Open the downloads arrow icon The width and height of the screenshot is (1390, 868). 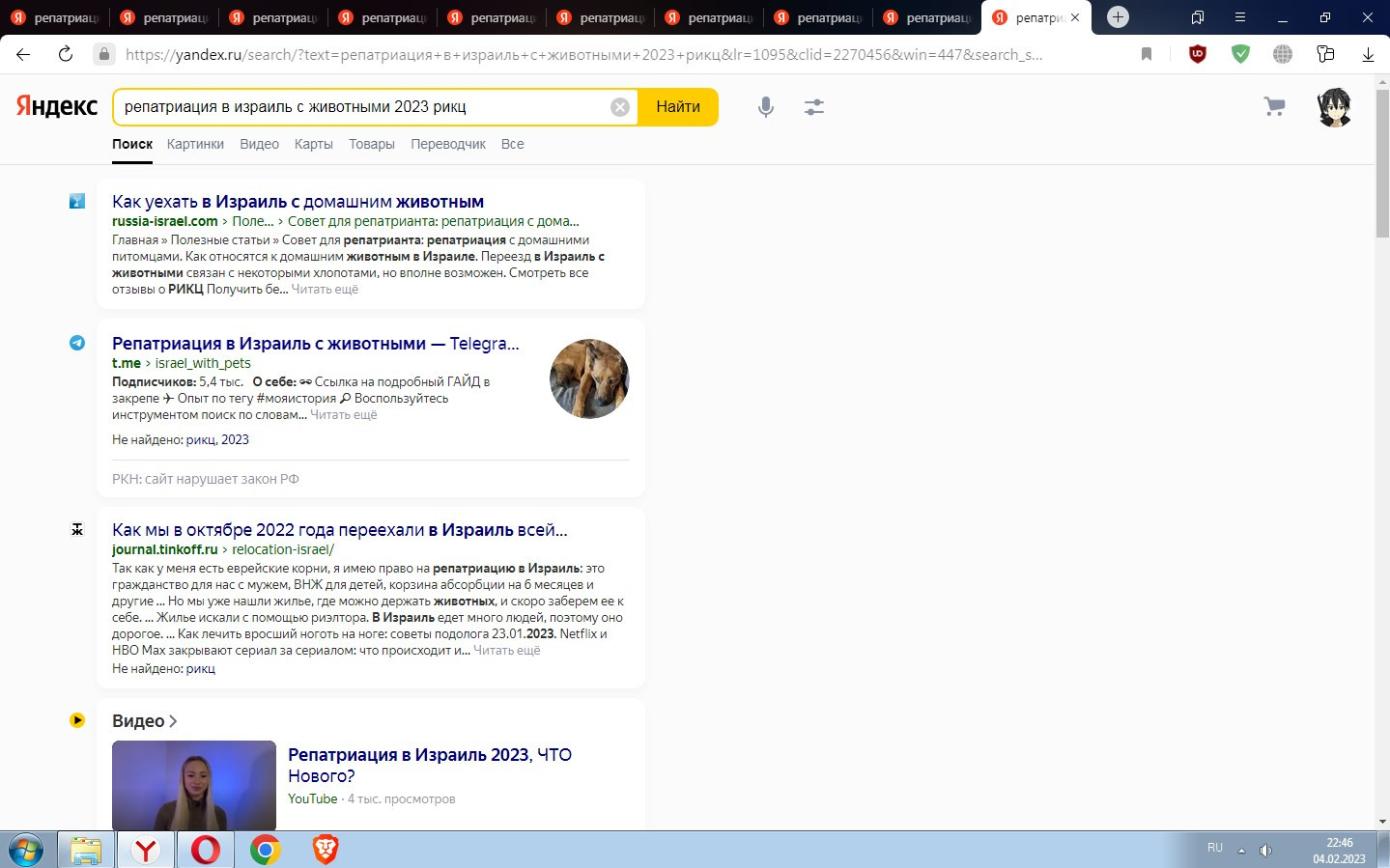(1368, 55)
